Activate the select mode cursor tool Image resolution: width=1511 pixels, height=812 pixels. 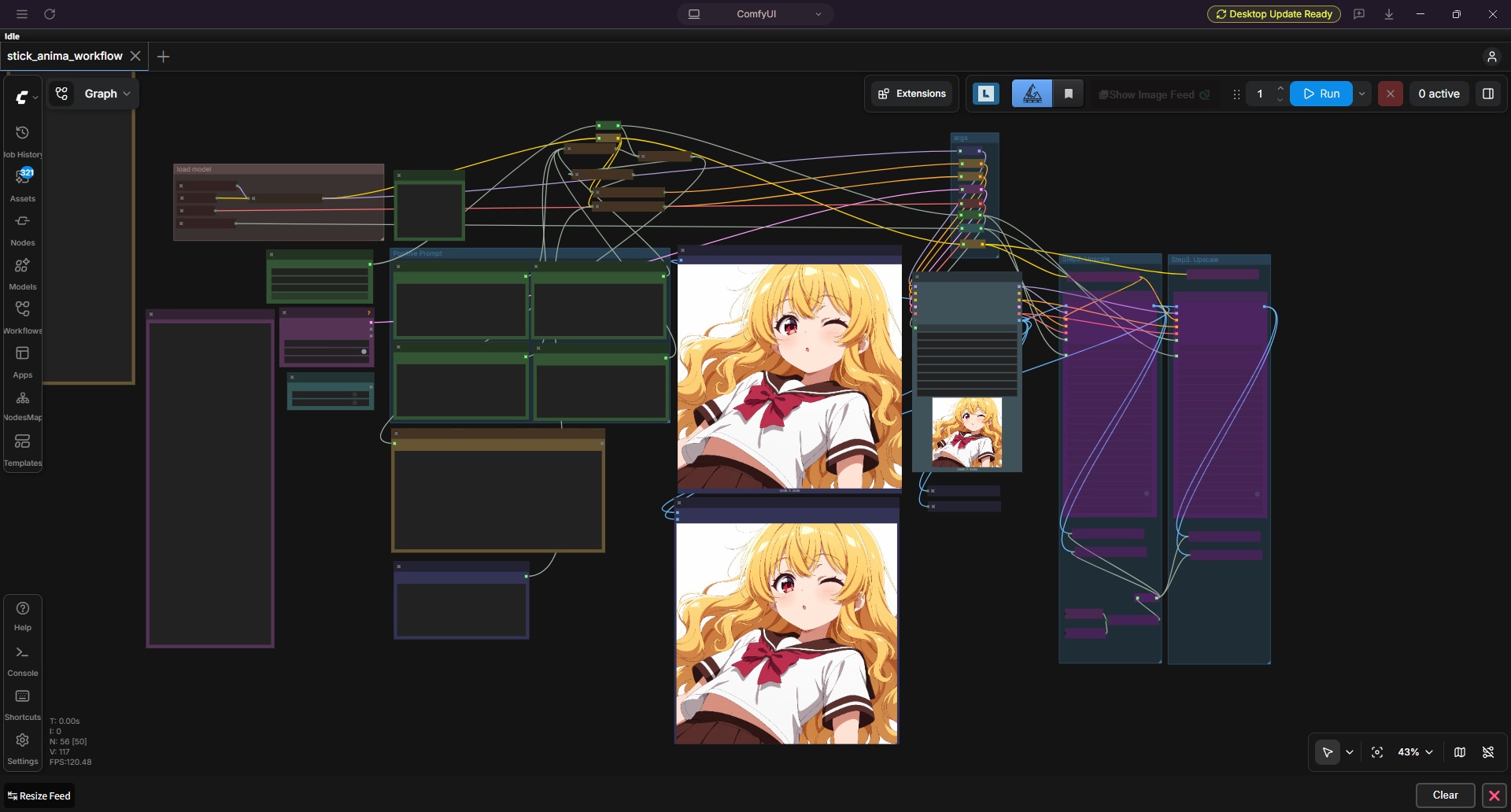[x=1328, y=752]
